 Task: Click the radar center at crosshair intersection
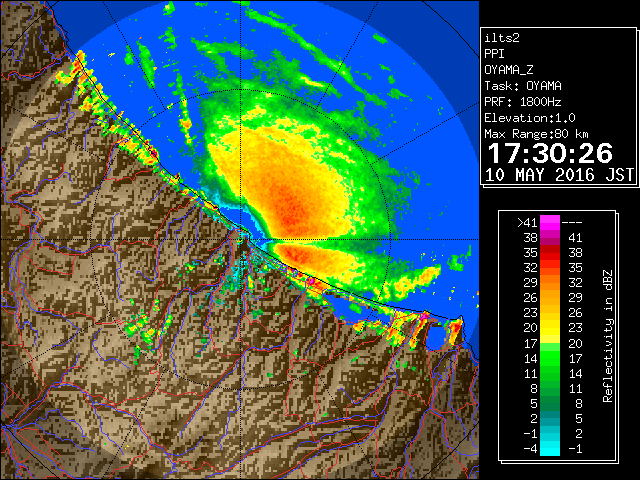(x=241, y=240)
